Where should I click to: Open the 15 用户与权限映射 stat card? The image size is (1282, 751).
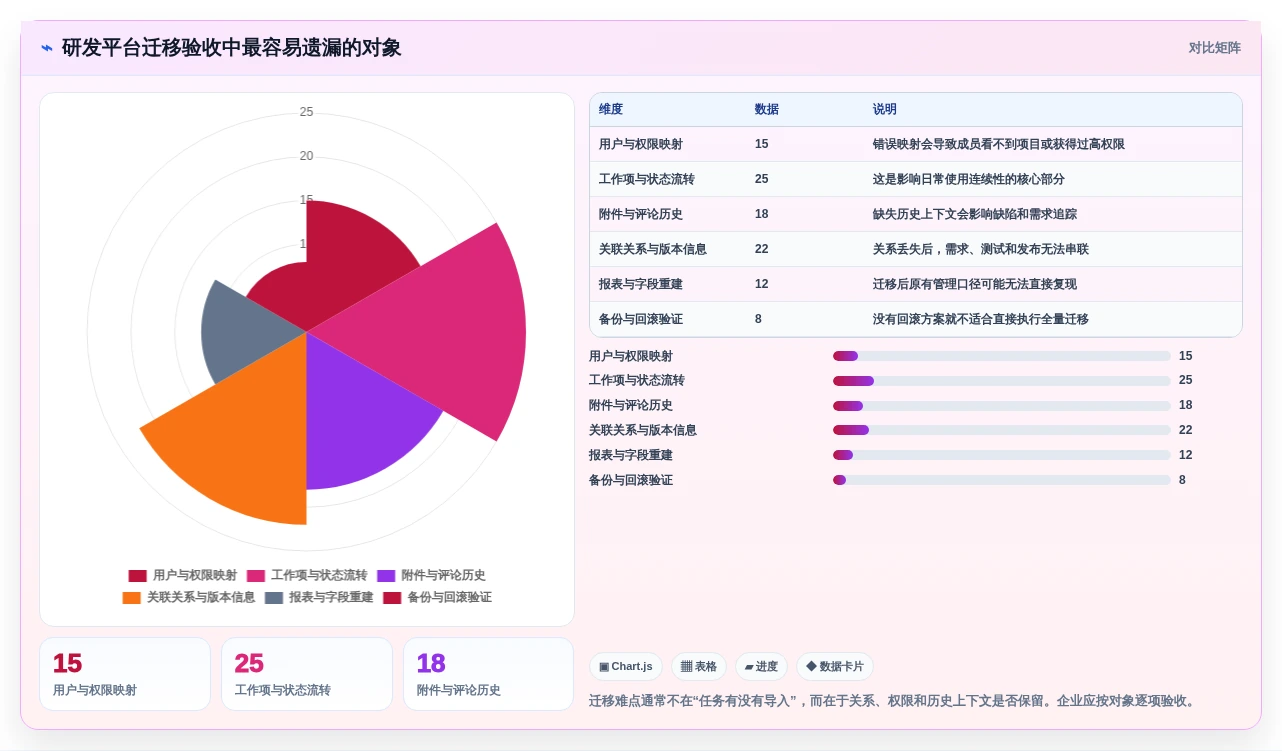coord(125,674)
